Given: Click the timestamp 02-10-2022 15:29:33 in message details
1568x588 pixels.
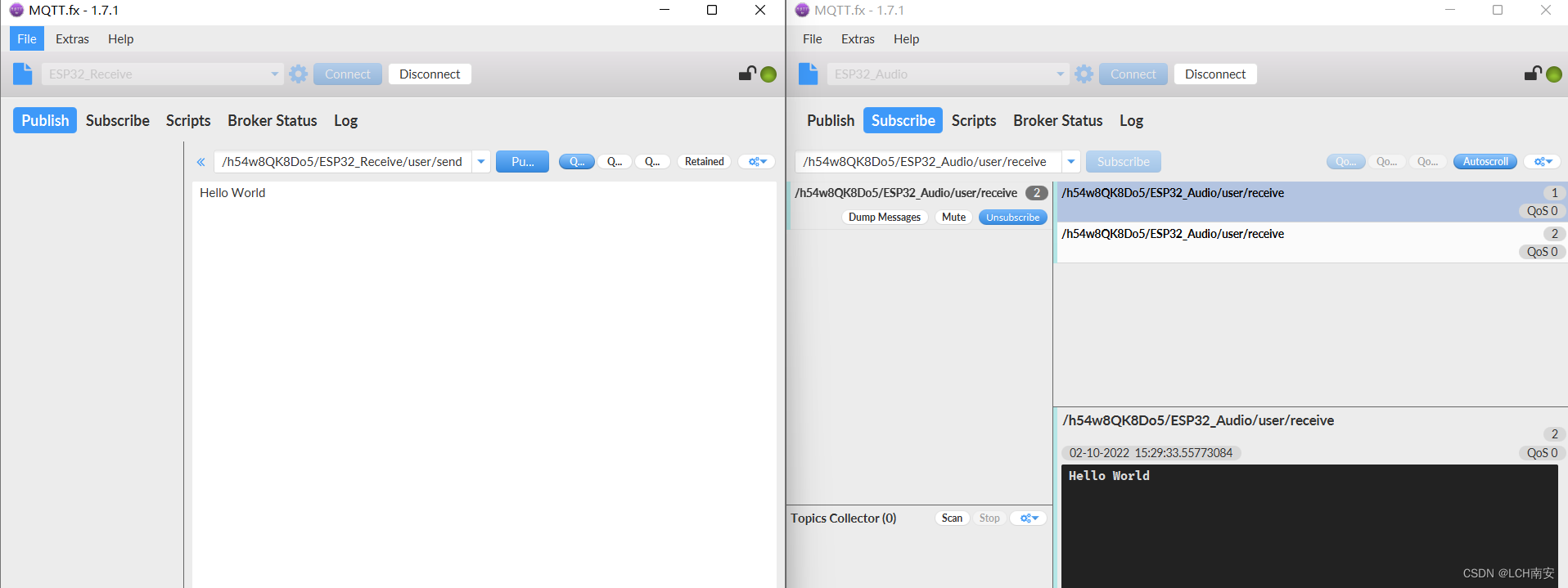Looking at the screenshot, I should tap(1151, 453).
